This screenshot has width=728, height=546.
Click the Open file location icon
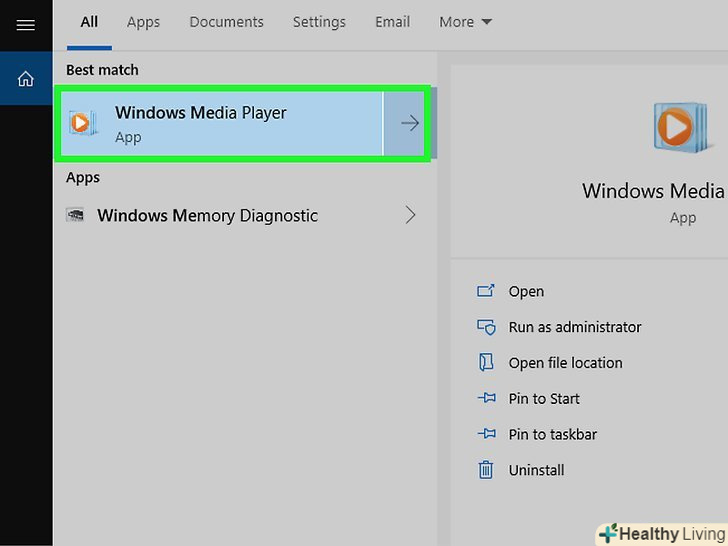click(x=487, y=363)
